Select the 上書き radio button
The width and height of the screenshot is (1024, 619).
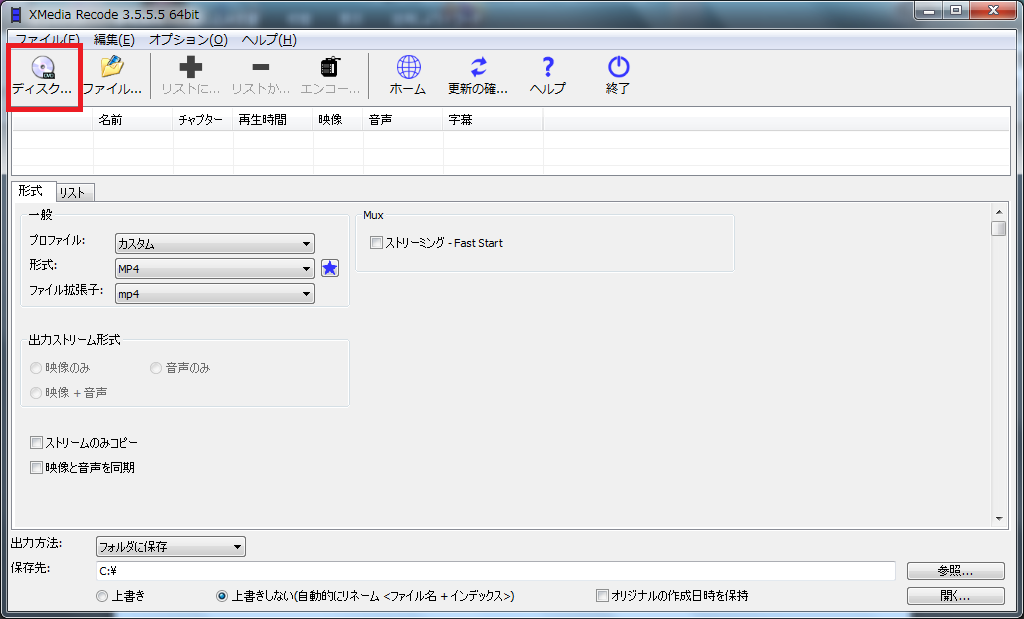click(x=101, y=595)
